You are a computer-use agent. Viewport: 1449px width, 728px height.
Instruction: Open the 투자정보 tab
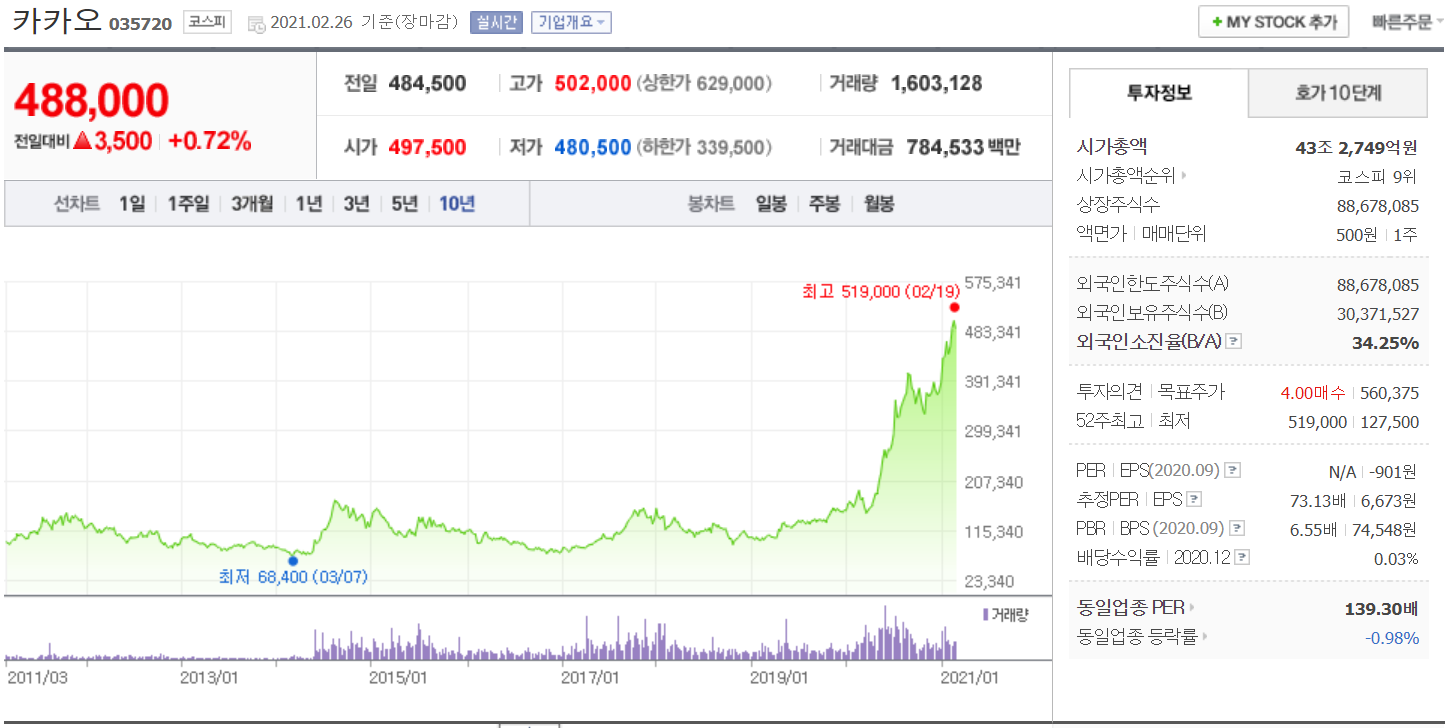pyautogui.click(x=1159, y=93)
